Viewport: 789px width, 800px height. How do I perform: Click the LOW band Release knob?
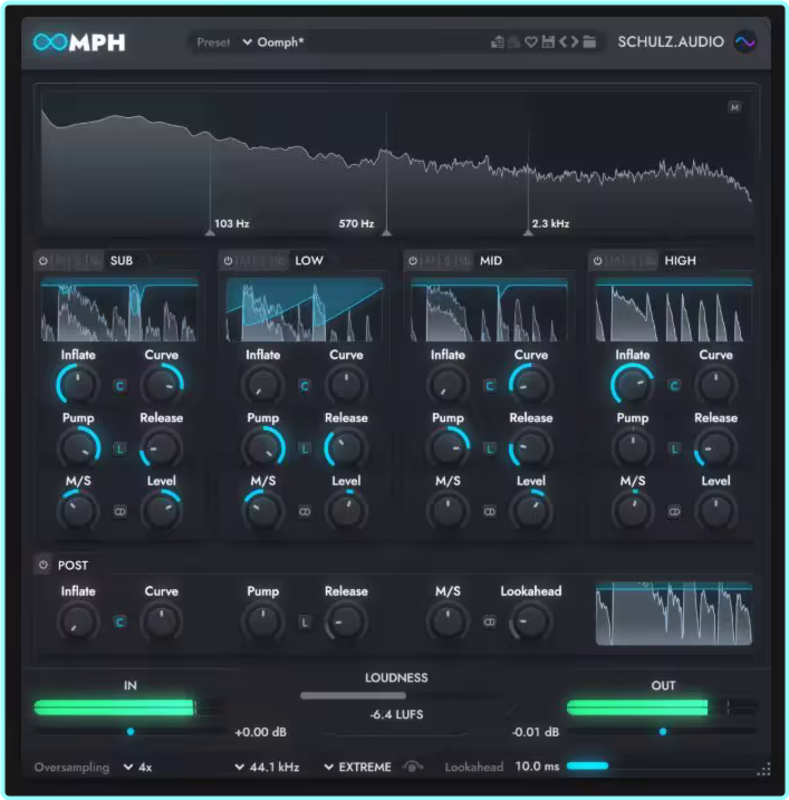(346, 447)
